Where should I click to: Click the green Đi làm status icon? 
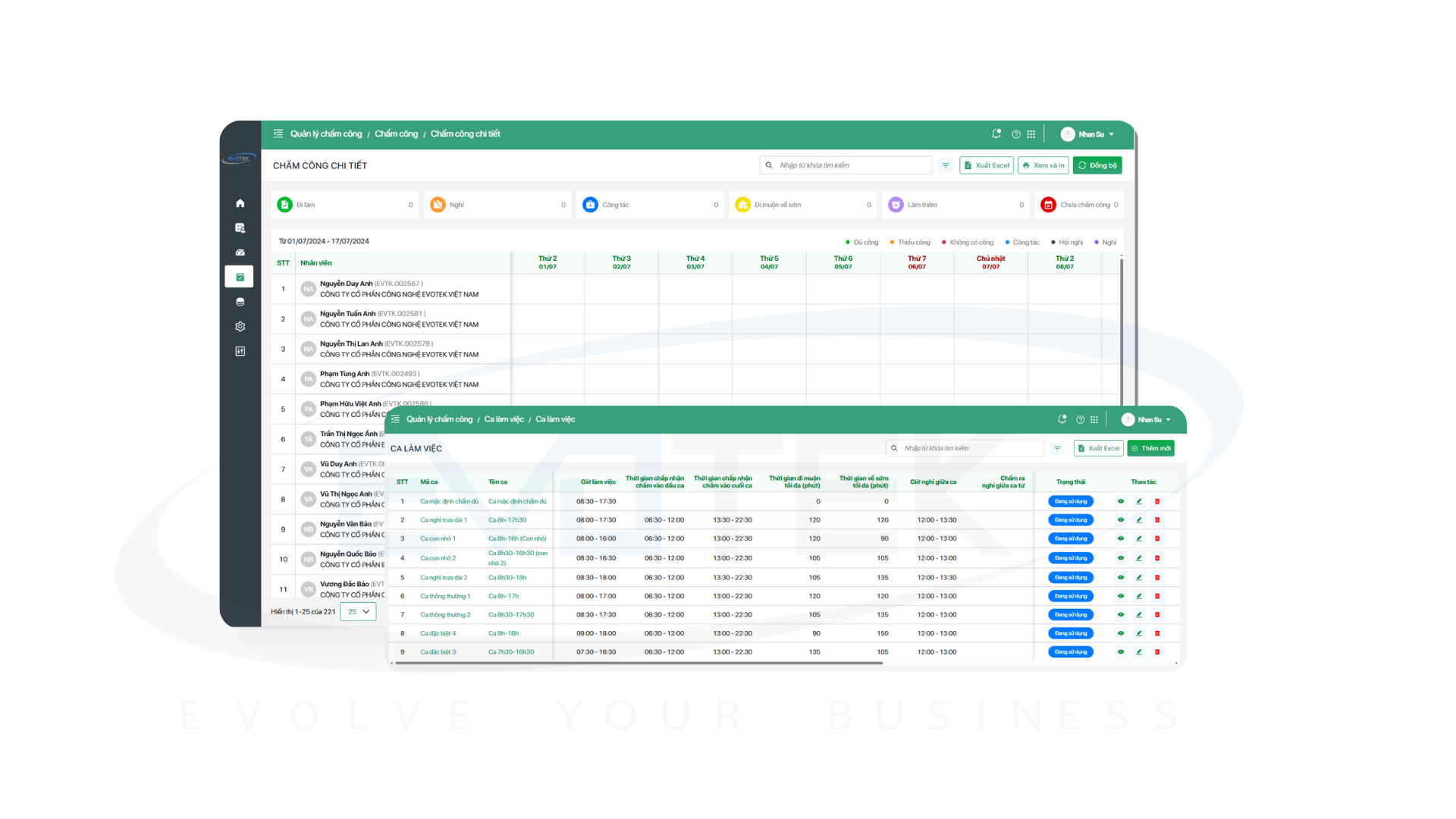tap(285, 205)
